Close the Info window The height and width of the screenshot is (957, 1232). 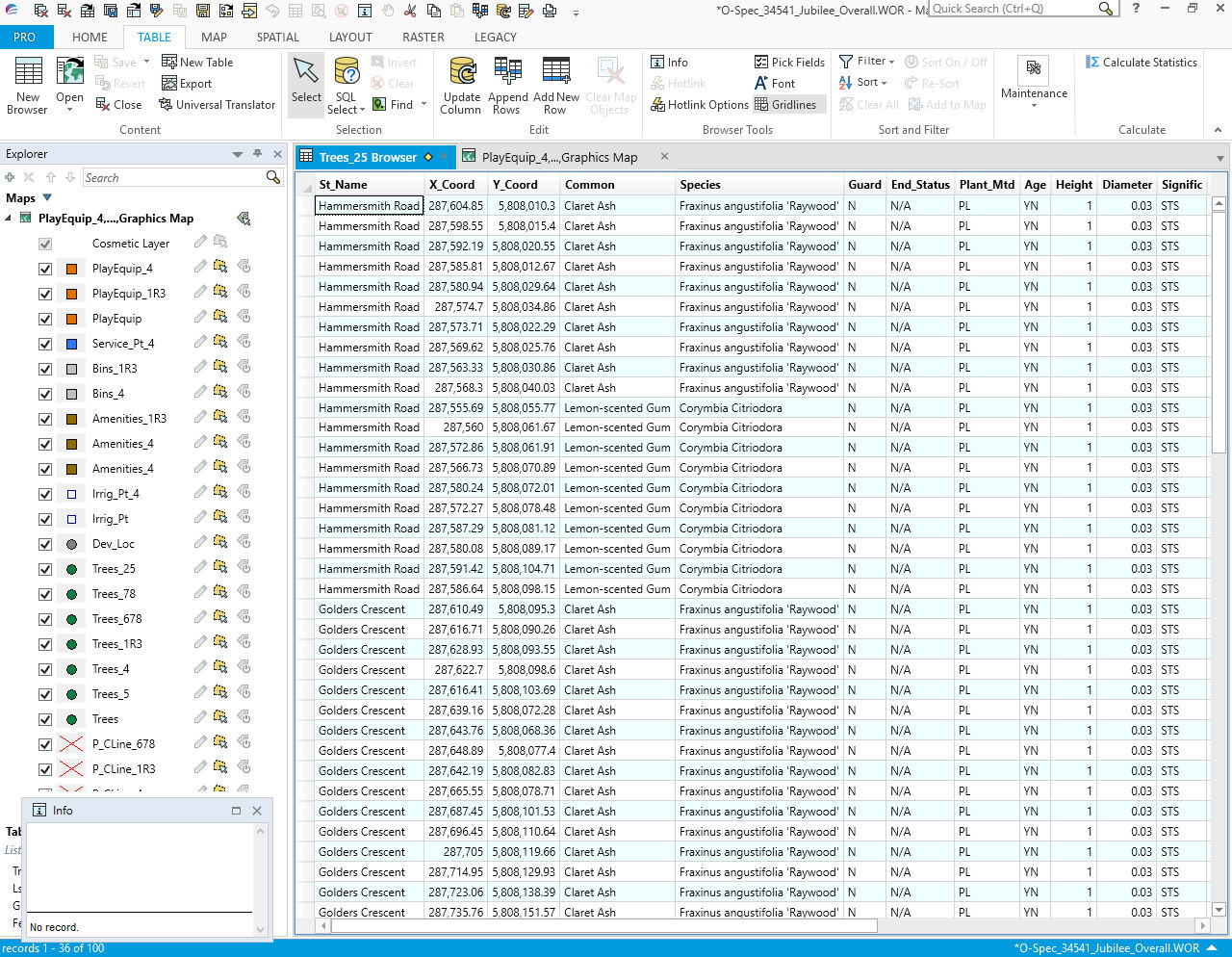pyautogui.click(x=257, y=811)
